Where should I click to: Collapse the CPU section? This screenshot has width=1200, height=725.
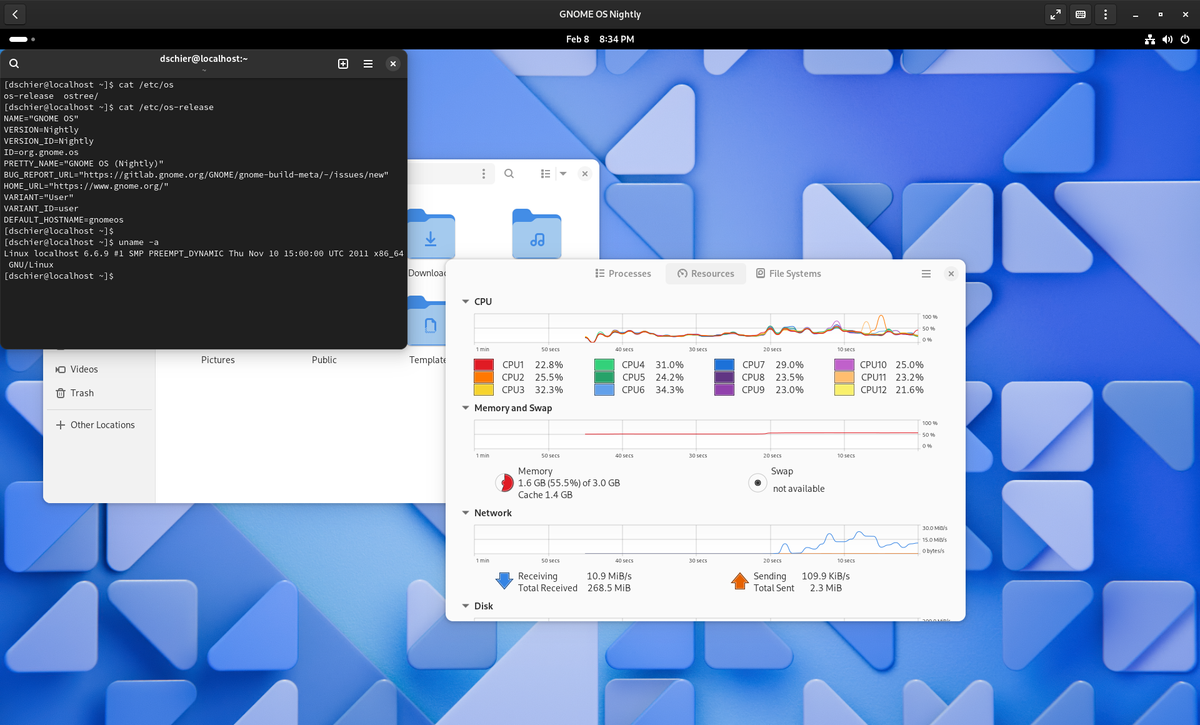[465, 301]
